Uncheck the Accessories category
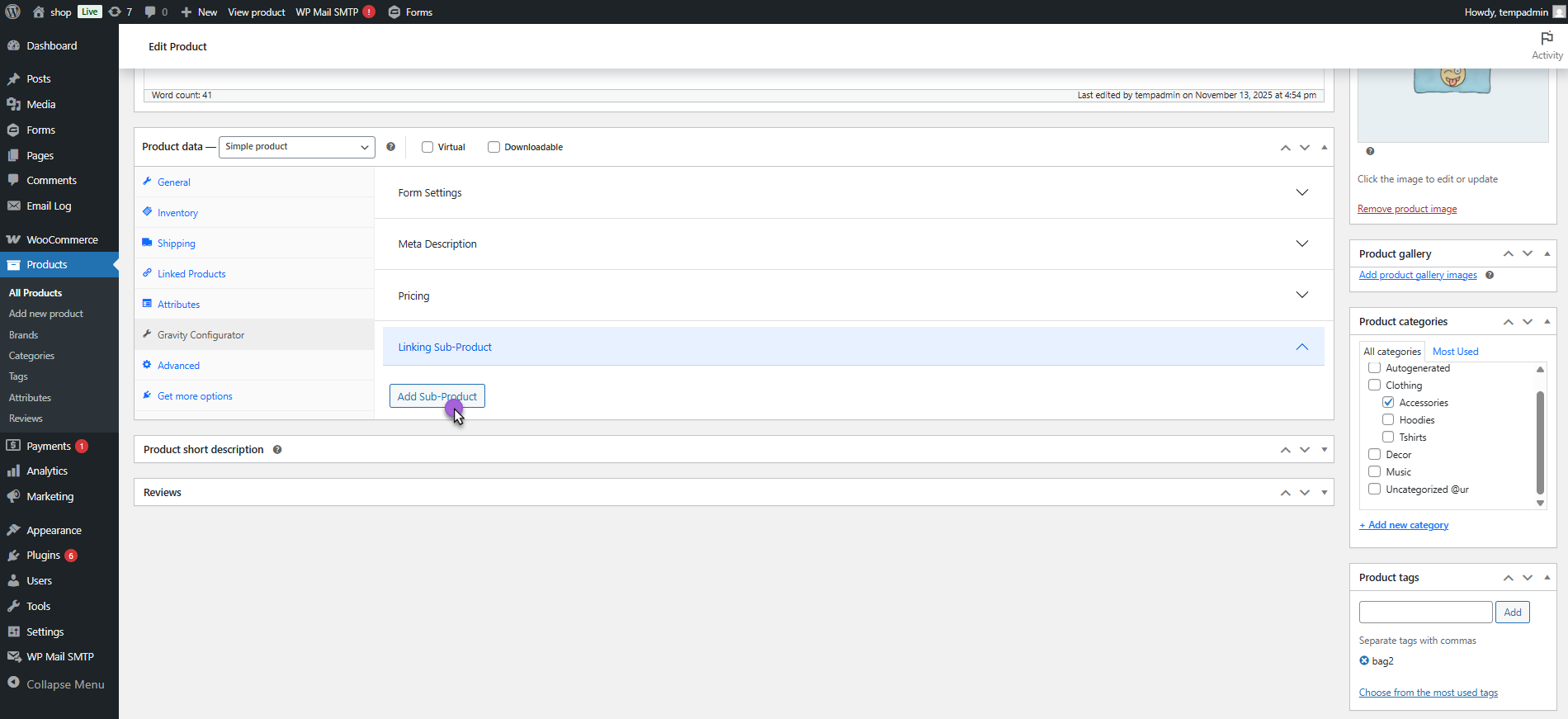This screenshot has width=1568, height=719. 1388,403
